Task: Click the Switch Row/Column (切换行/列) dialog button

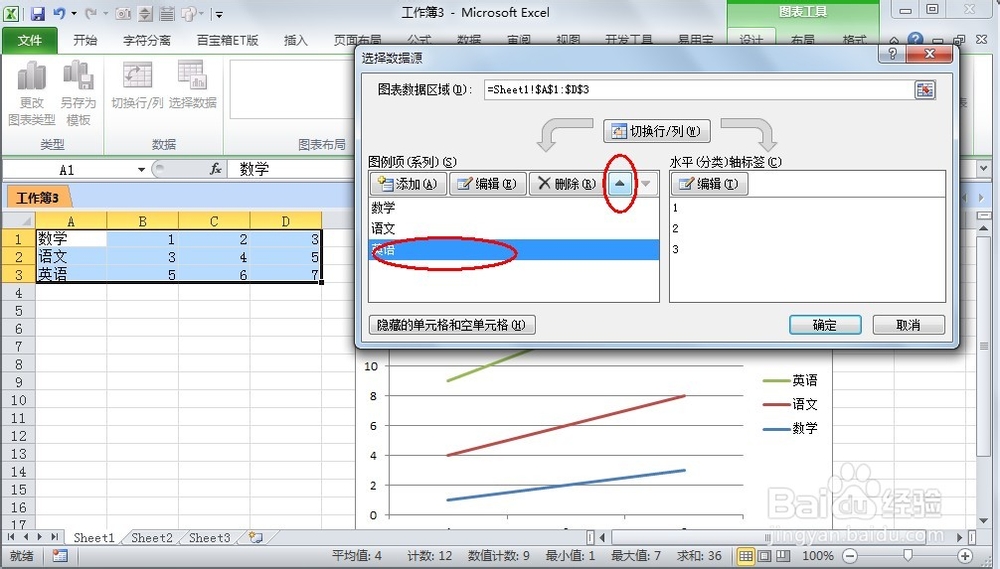Action: click(656, 131)
